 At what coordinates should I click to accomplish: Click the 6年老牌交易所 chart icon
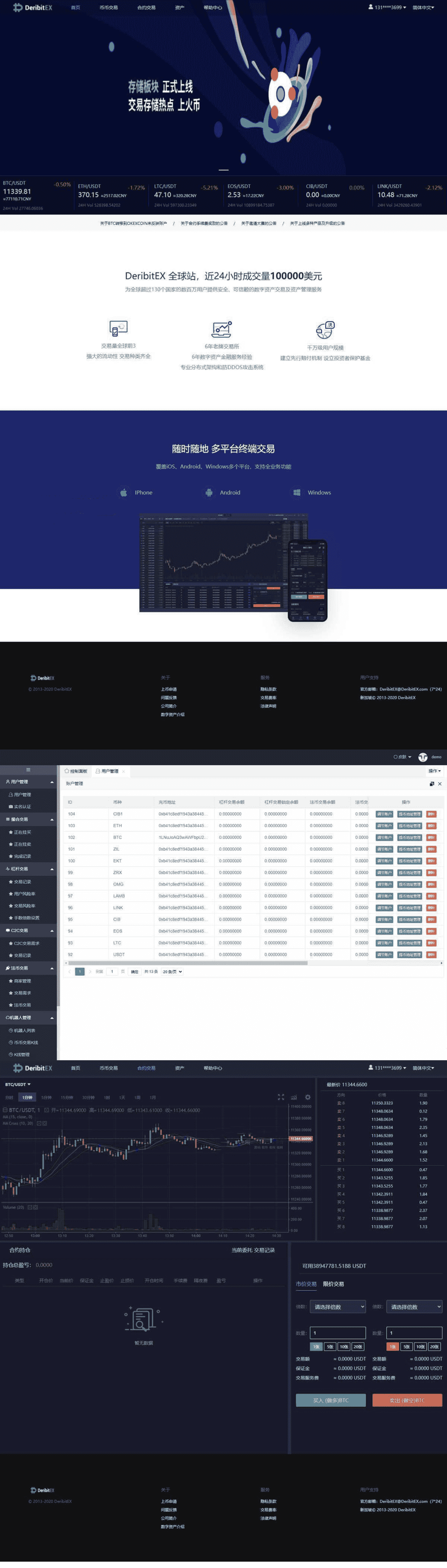coord(222,329)
